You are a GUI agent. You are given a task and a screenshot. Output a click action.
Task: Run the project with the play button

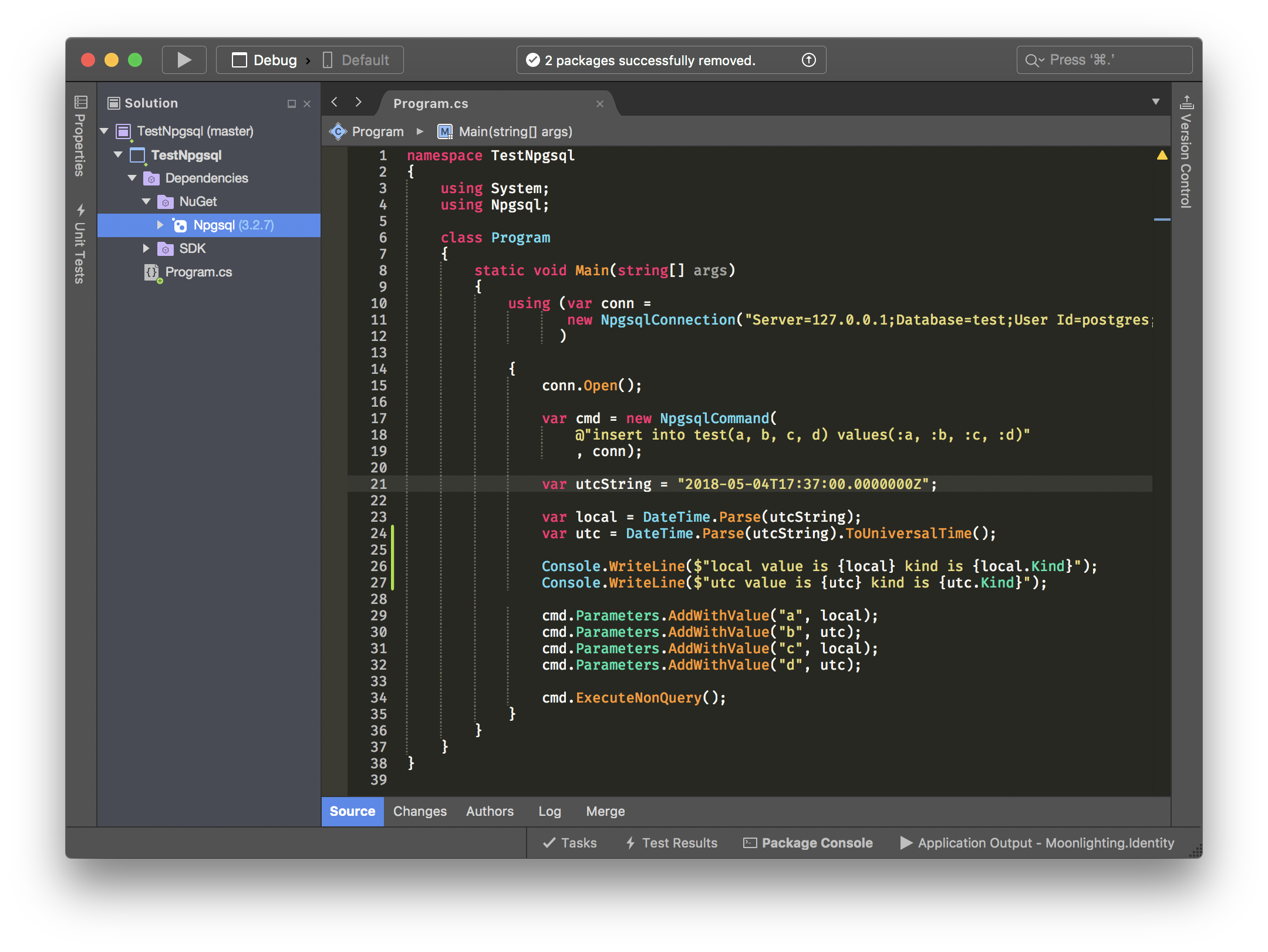pos(184,59)
